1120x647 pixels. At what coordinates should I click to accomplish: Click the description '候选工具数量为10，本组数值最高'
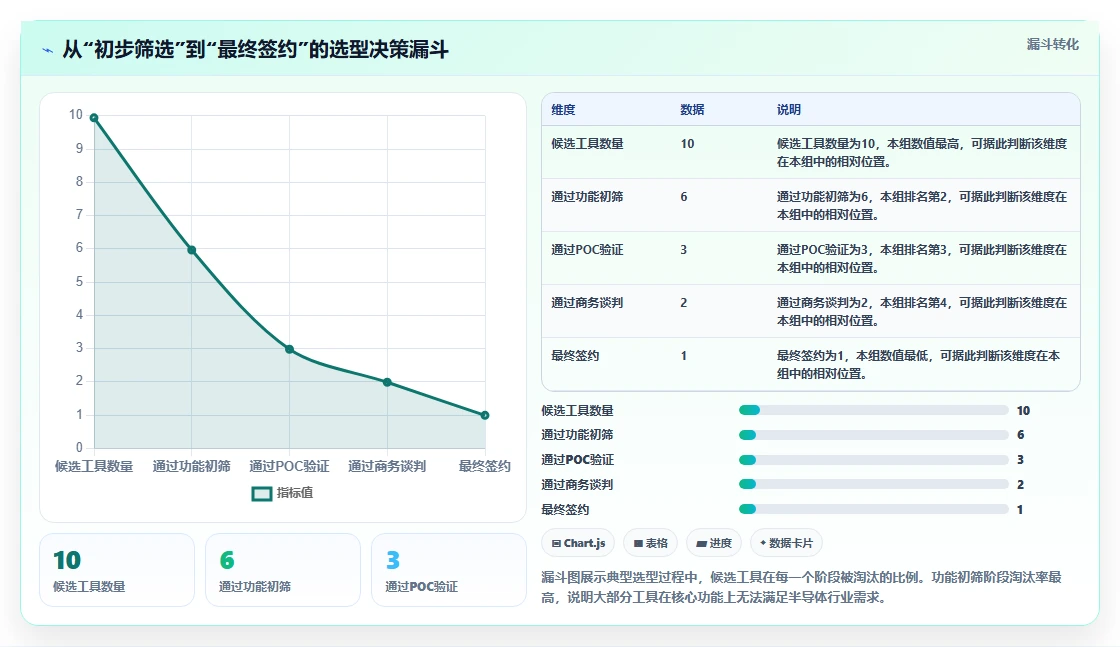click(x=921, y=152)
